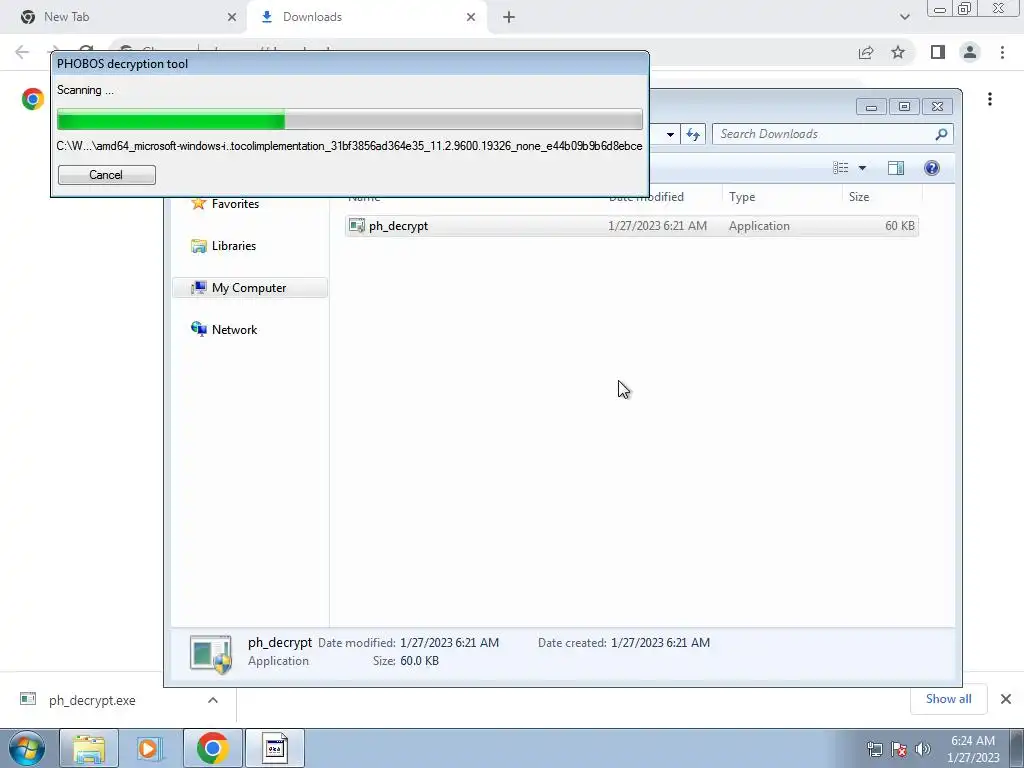This screenshot has width=1024, height=768.
Task: Refresh the Explorer address bar location
Action: 693,134
